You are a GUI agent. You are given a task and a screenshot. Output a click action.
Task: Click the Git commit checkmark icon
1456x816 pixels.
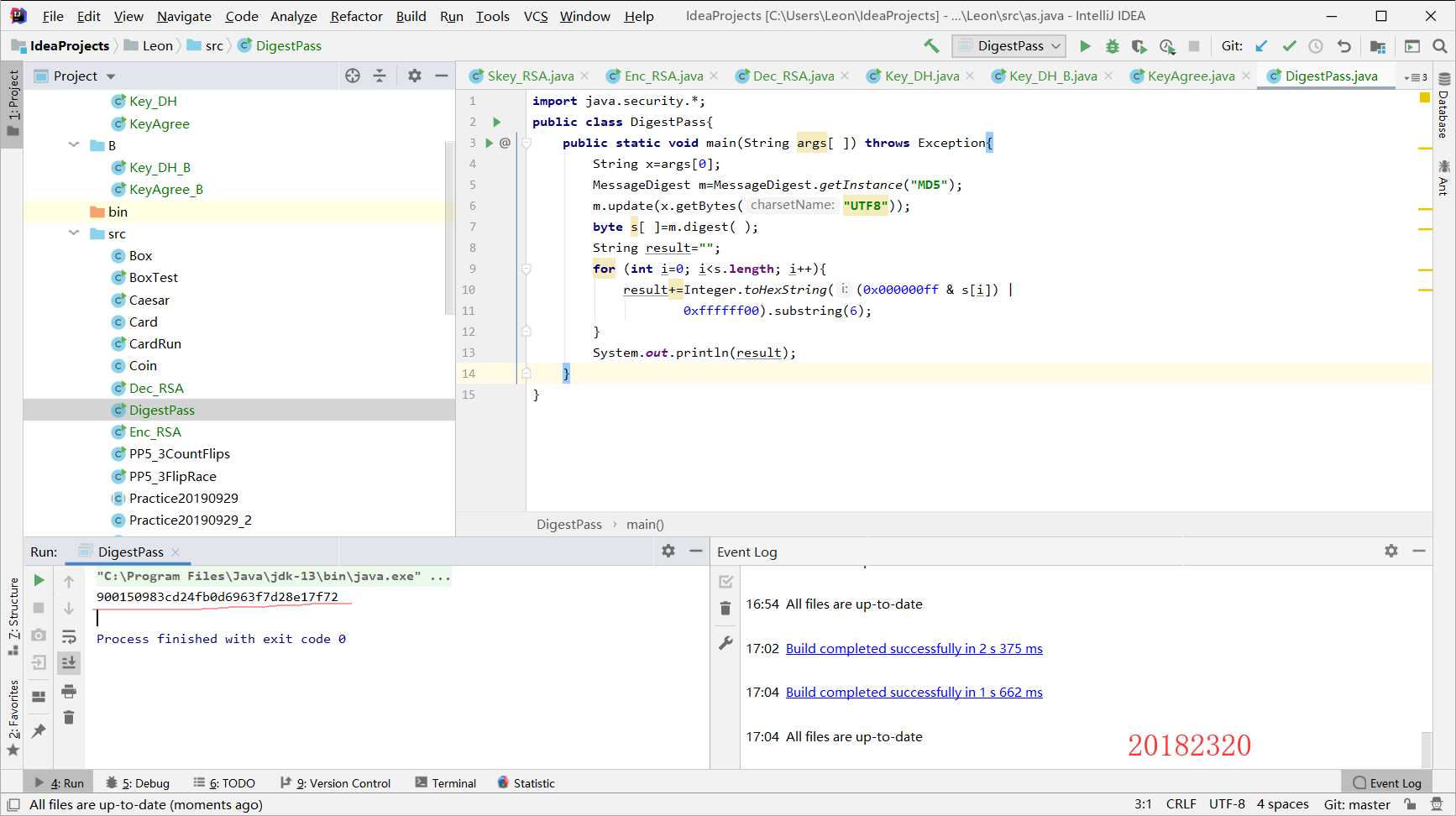coord(1289,46)
